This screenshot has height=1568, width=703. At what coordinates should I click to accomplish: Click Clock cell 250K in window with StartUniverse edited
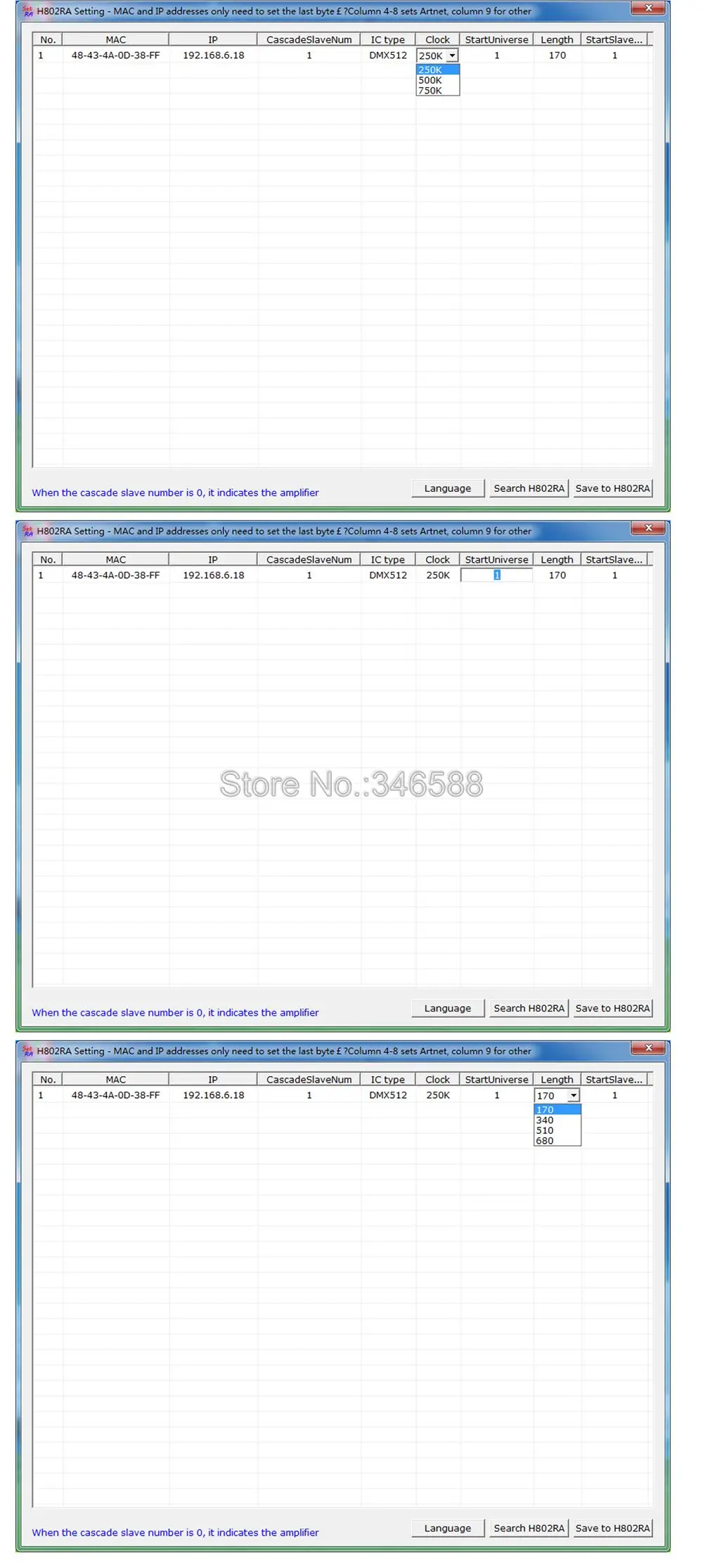[x=438, y=575]
